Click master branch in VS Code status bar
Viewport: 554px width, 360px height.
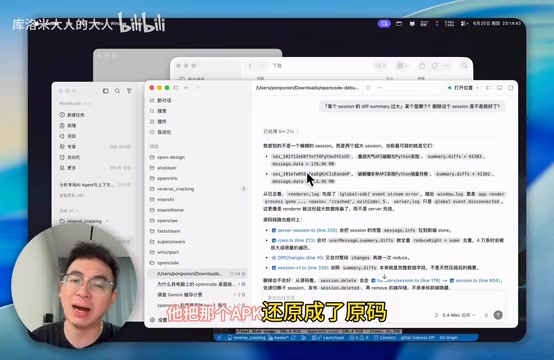279,338
